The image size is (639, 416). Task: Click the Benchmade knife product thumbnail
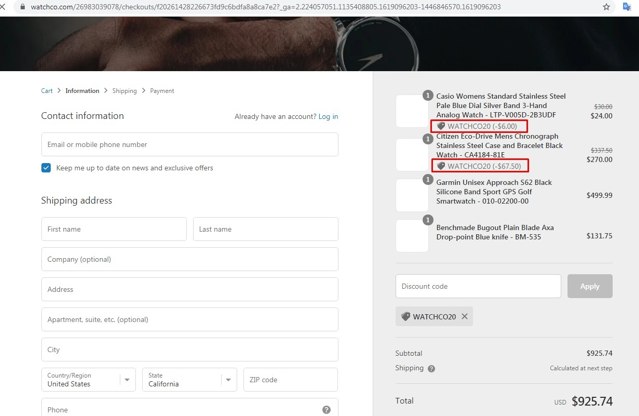point(412,236)
